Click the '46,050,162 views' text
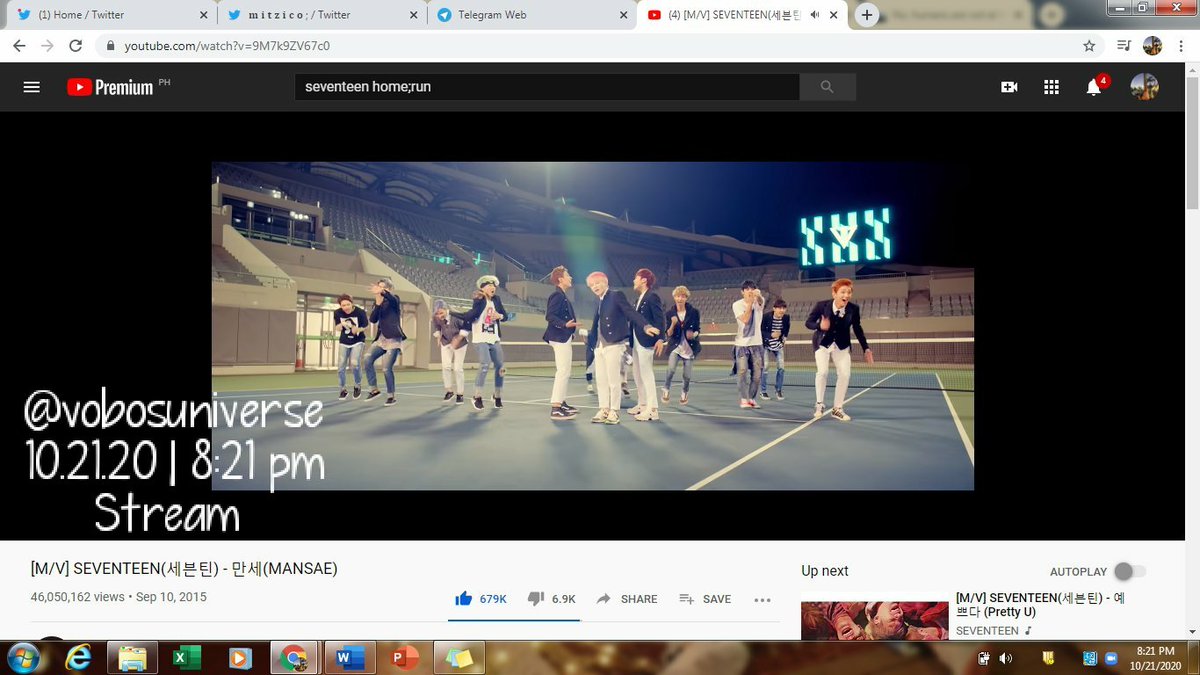 (78, 597)
